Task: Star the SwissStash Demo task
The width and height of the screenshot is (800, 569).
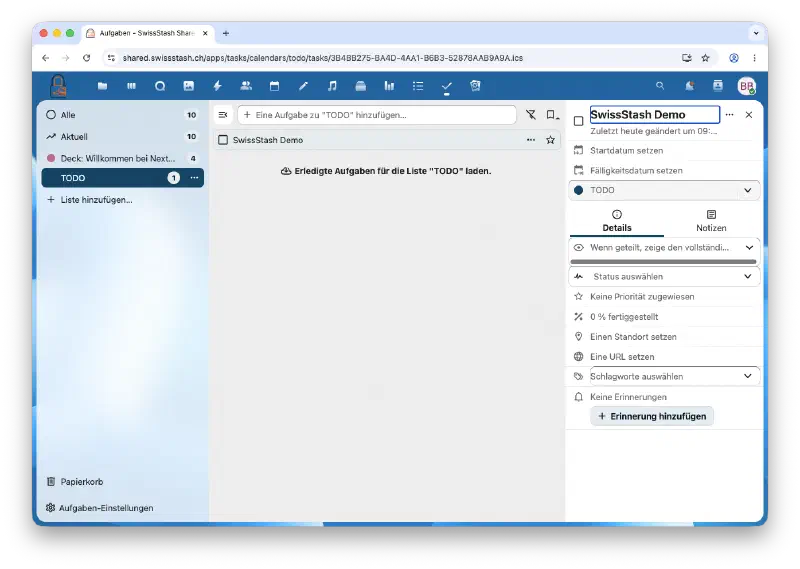Action: point(551,140)
